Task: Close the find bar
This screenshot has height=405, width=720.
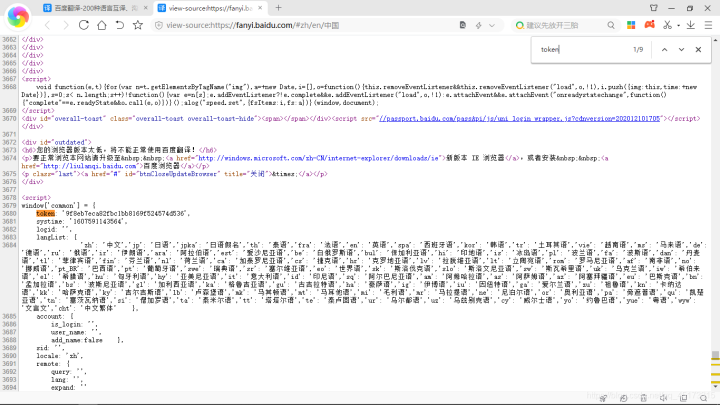Action: point(698,50)
